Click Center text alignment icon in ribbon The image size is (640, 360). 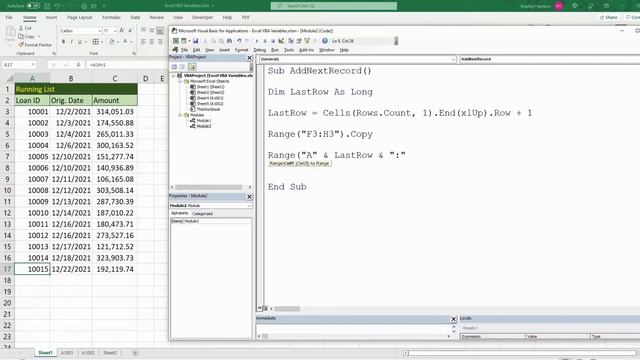click(151, 42)
